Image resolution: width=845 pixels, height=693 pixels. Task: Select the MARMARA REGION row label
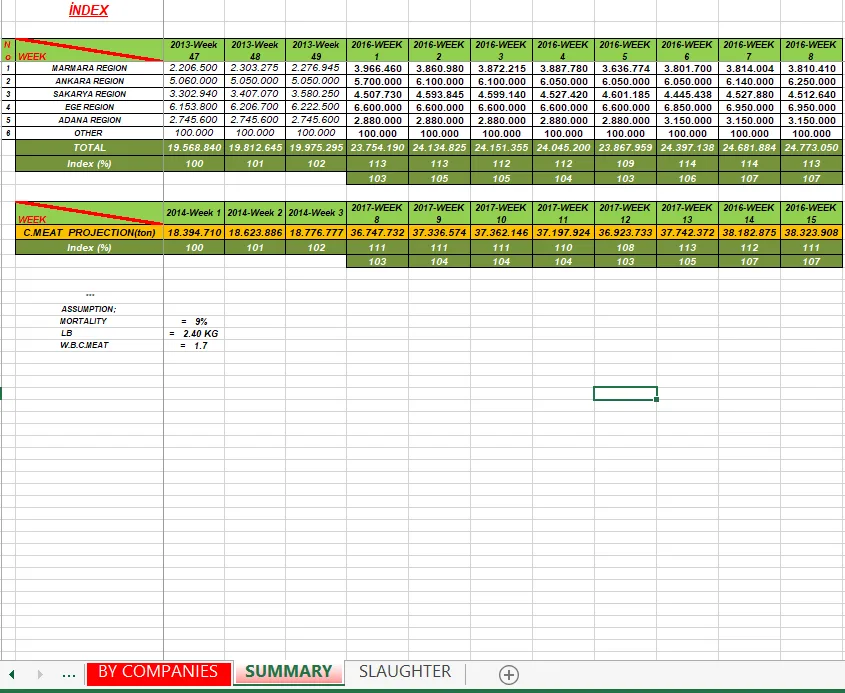[89, 68]
